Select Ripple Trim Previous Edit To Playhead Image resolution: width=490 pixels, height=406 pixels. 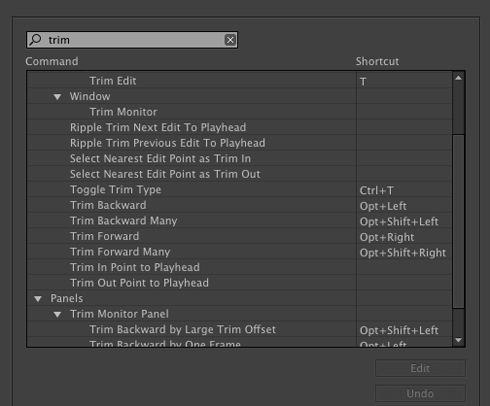coord(168,143)
